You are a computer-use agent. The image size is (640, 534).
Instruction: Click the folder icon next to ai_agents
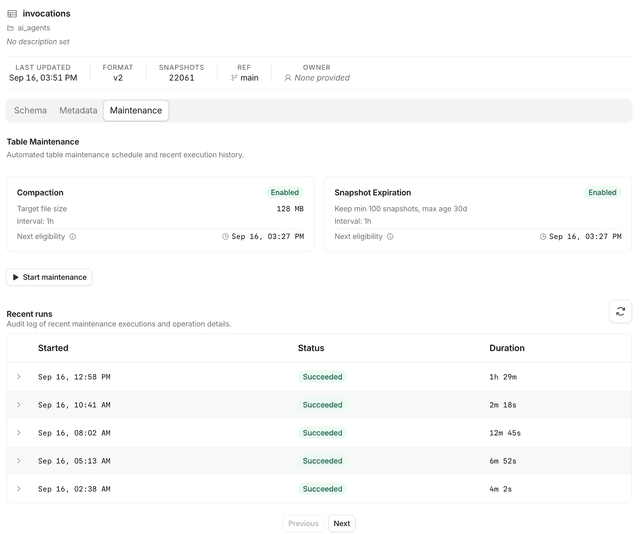[x=11, y=28]
